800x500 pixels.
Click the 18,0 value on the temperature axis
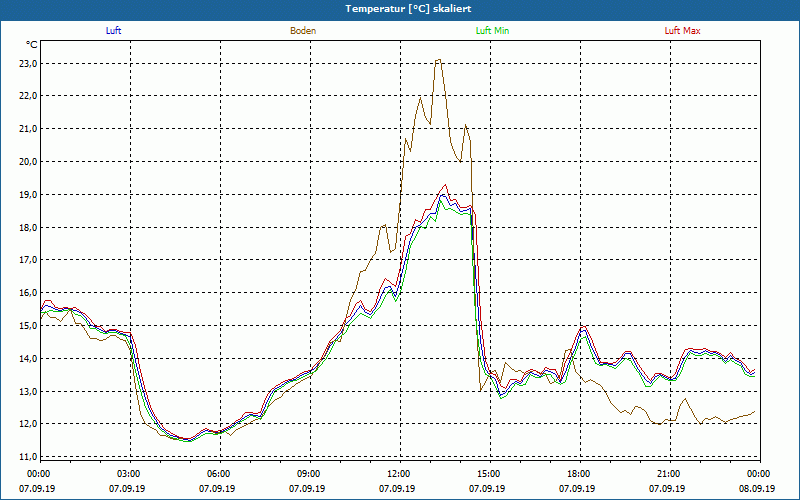(x=28, y=227)
